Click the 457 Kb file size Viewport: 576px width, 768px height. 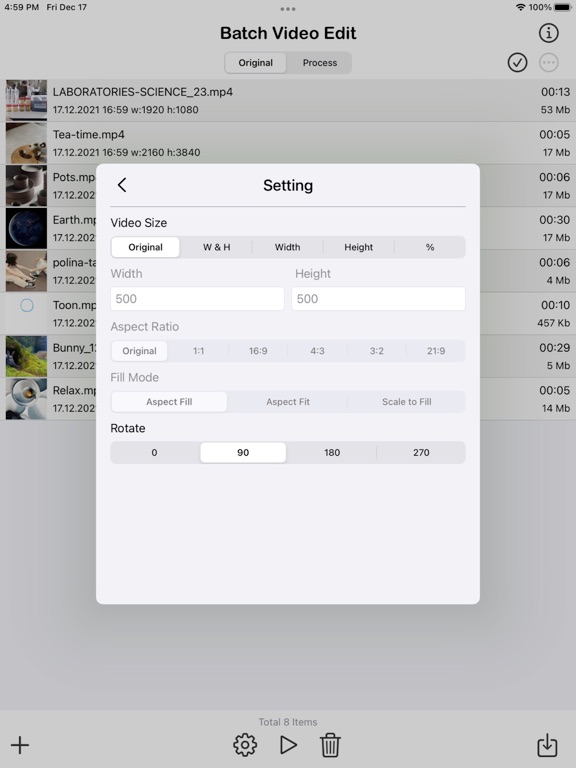[553, 323]
